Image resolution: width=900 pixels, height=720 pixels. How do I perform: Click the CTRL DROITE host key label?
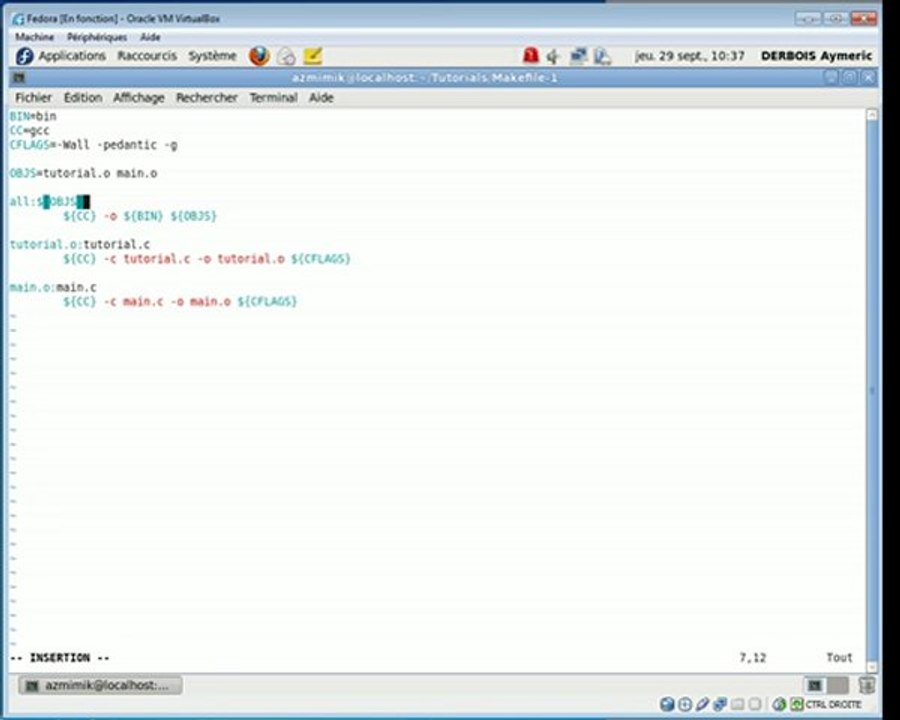coord(833,704)
